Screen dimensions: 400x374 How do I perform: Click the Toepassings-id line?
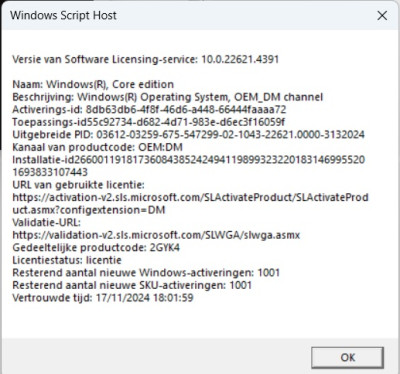[149, 122]
